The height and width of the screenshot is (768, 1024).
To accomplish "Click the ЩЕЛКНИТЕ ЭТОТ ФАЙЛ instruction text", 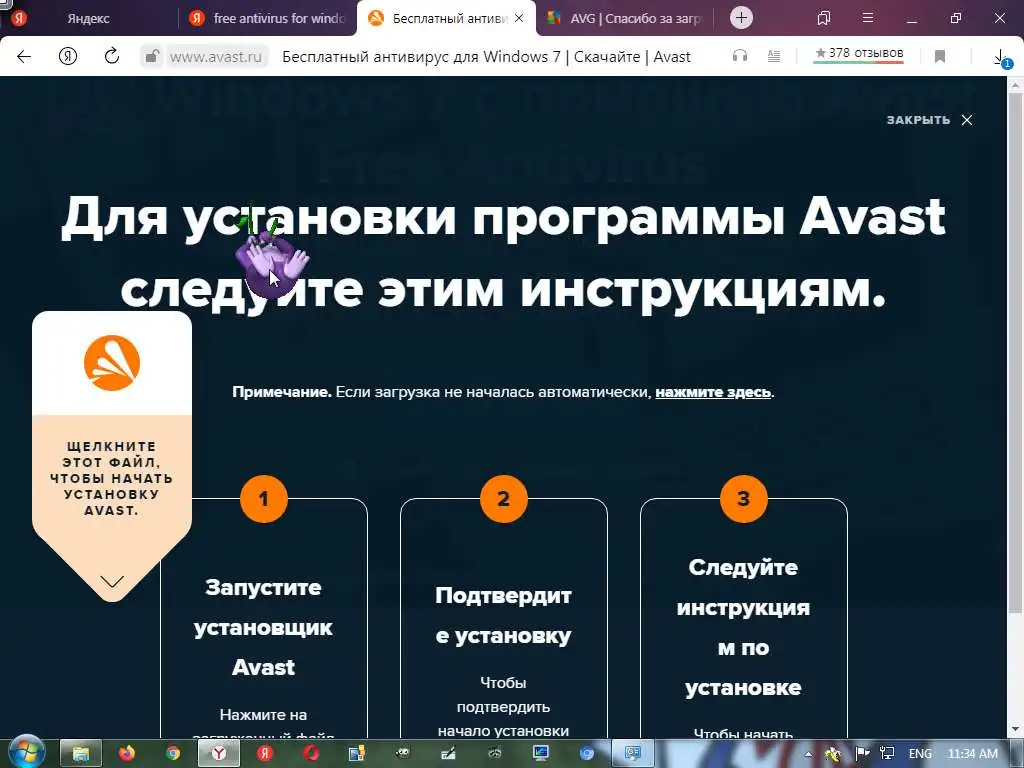I will coord(112,479).
